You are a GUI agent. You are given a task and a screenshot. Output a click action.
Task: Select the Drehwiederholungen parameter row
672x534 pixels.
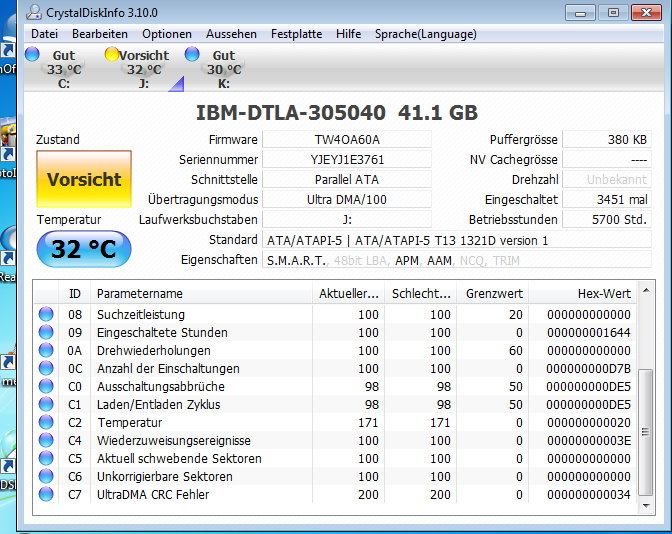(335, 351)
